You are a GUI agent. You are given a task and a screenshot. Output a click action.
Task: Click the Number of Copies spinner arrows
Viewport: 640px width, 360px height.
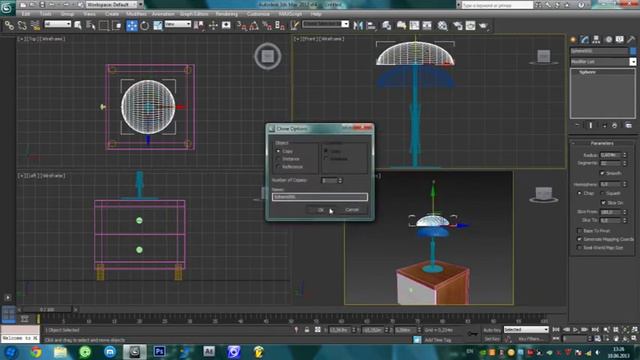[x=340, y=180]
